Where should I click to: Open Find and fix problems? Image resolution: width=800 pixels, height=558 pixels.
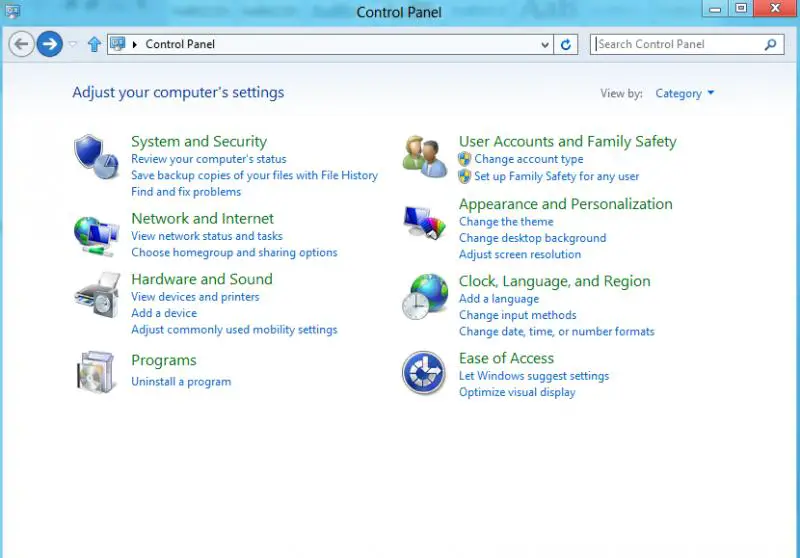(186, 192)
